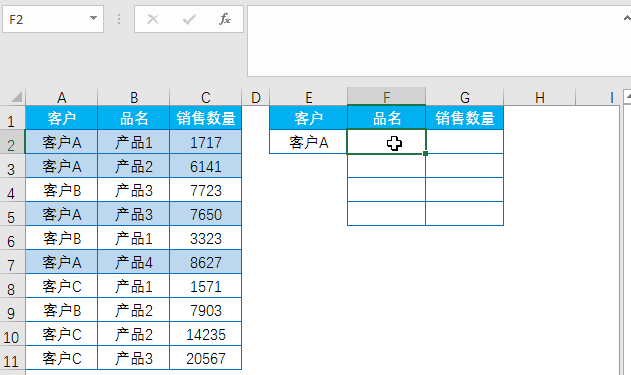Select row 10 header
Viewport: 631px width, 375px height.
tap(11, 334)
